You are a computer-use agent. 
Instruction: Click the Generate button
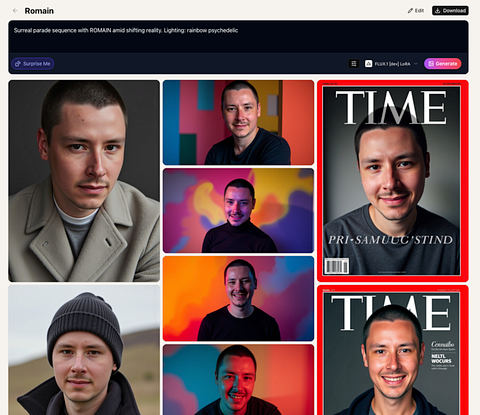pos(443,63)
